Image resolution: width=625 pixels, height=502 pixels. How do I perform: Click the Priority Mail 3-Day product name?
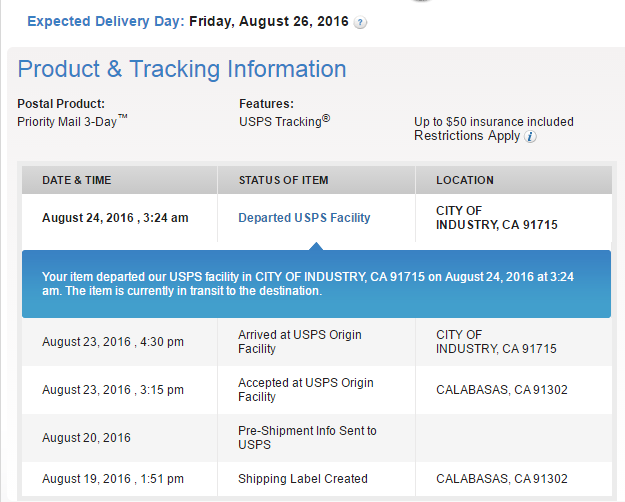(72, 121)
